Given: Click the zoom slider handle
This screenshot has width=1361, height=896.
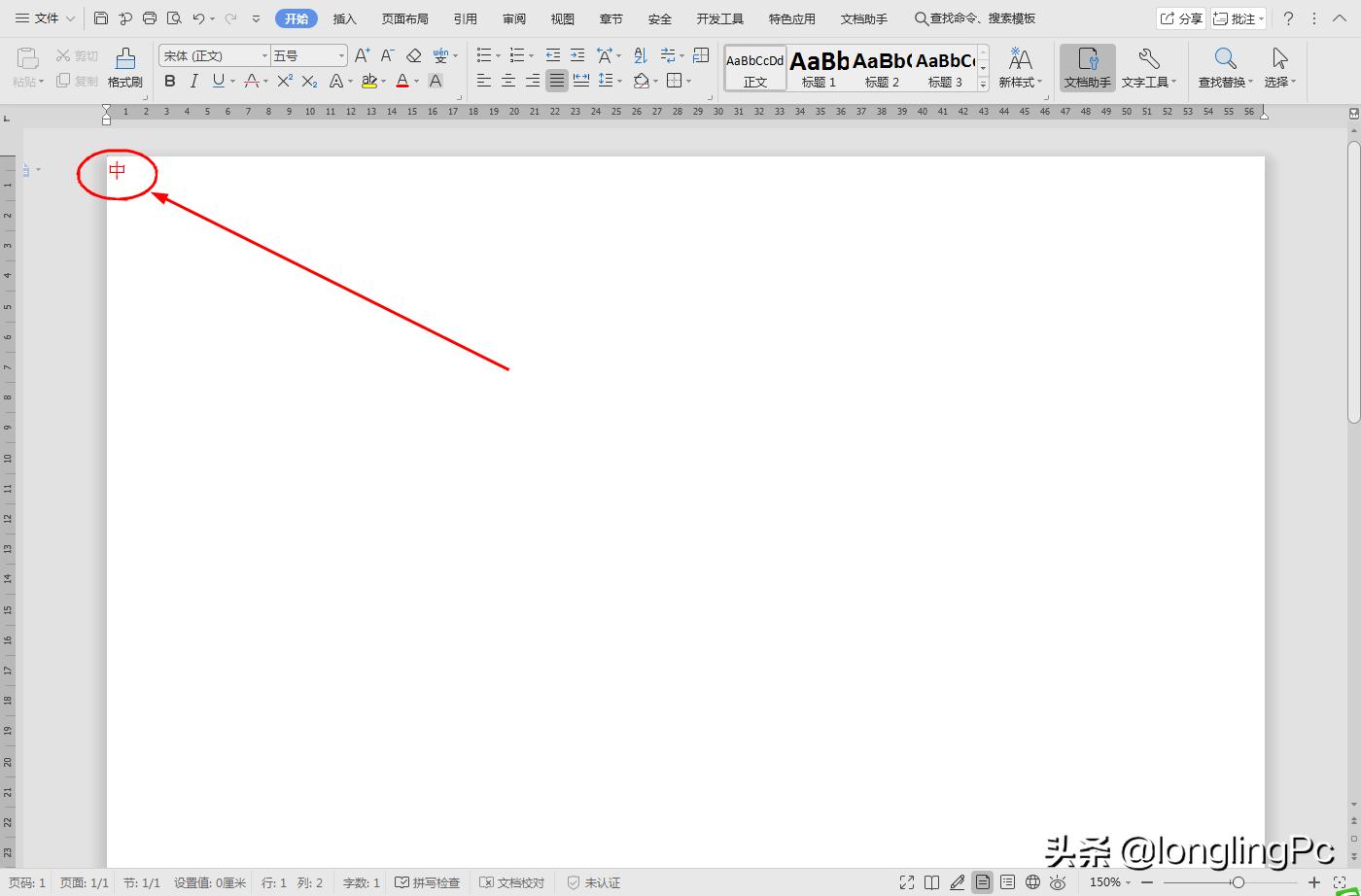Looking at the screenshot, I should pos(1238,882).
